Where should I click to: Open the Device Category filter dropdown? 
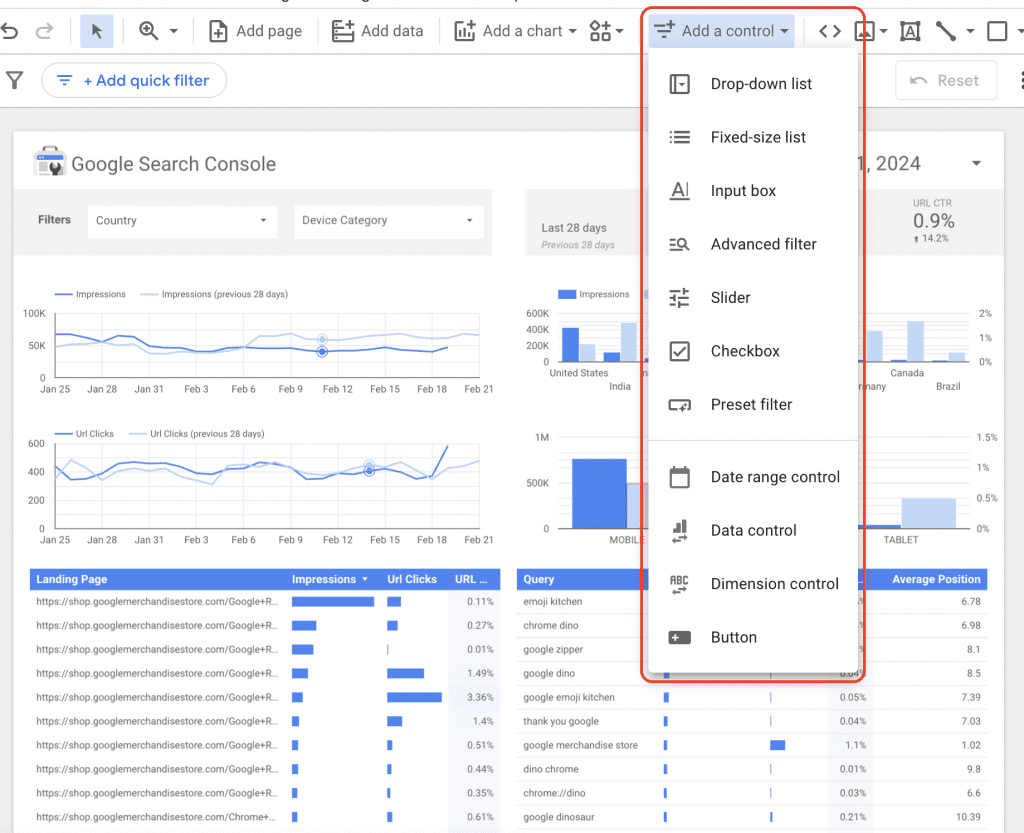click(x=389, y=221)
